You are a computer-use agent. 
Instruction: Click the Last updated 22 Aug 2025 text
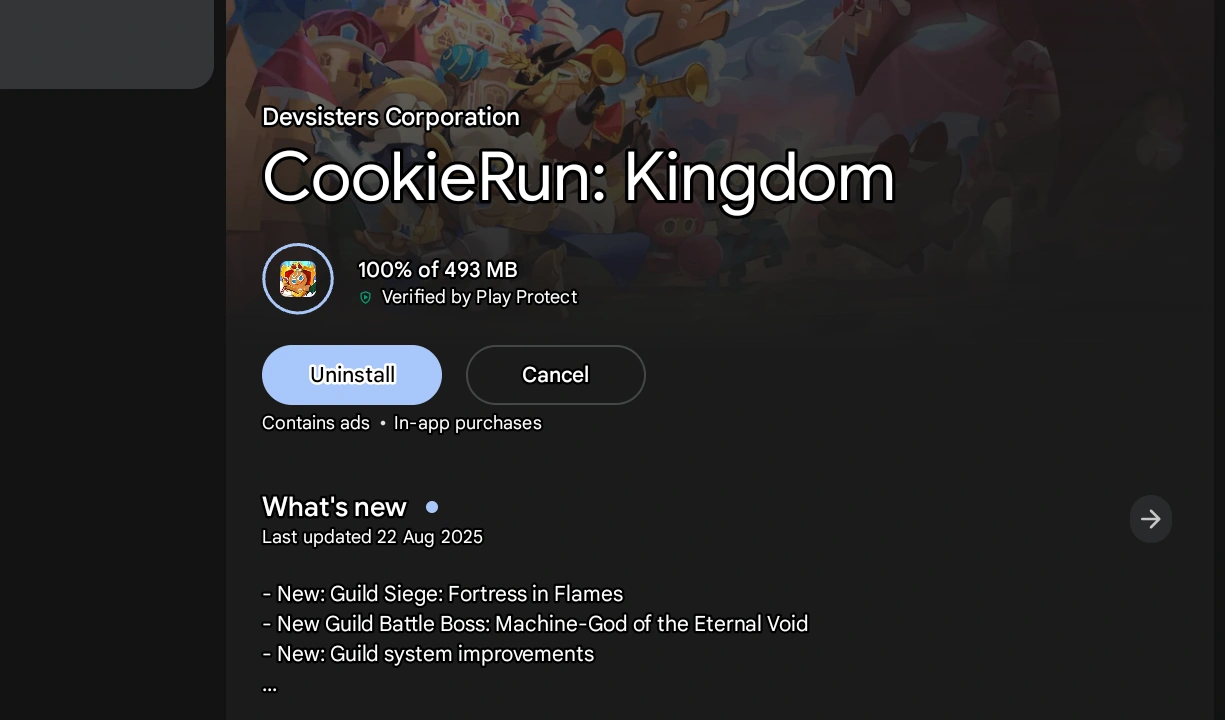click(x=372, y=537)
